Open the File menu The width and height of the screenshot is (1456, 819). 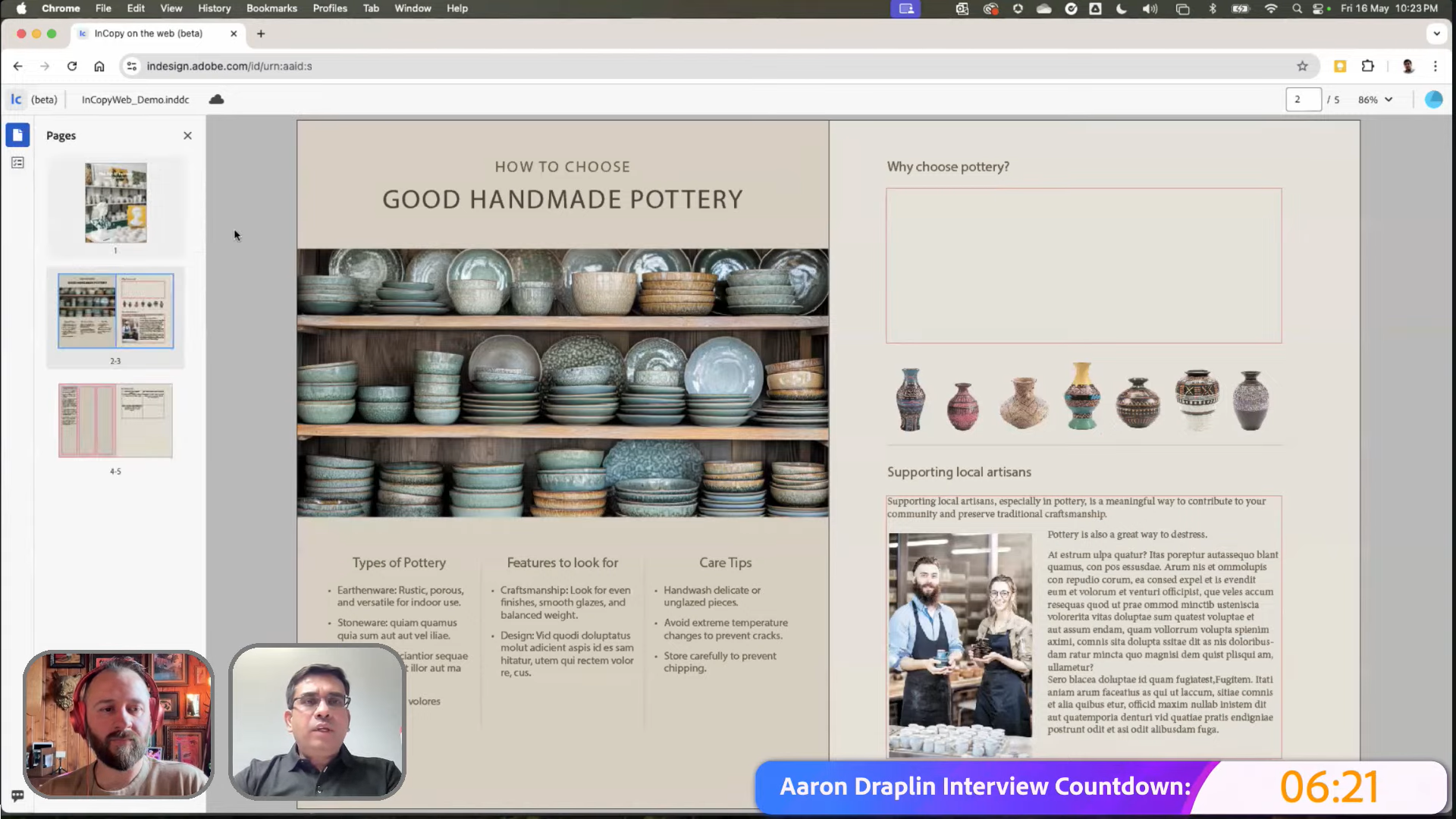pyautogui.click(x=103, y=8)
